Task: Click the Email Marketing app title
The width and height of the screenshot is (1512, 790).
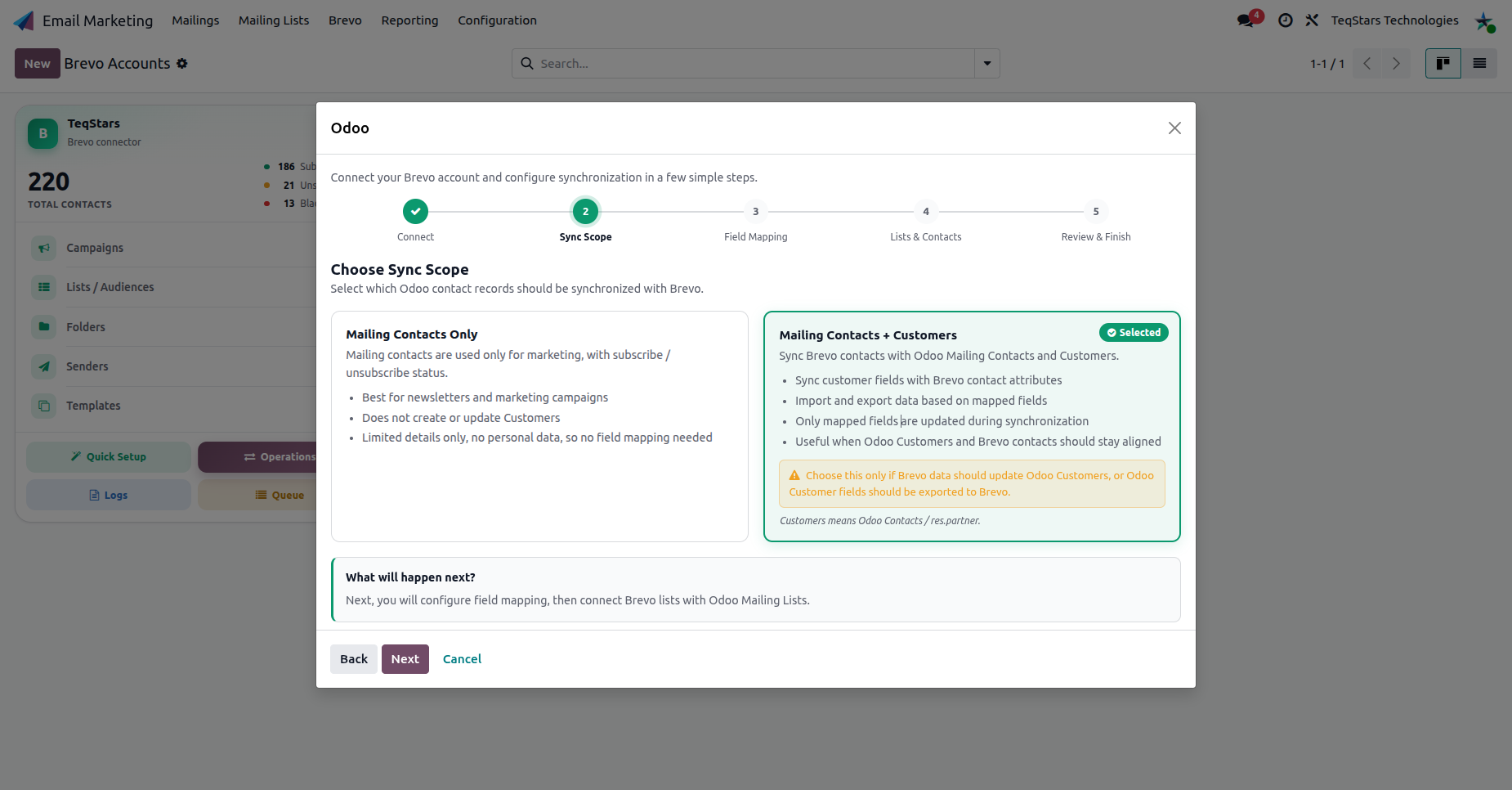Action: 97,20
